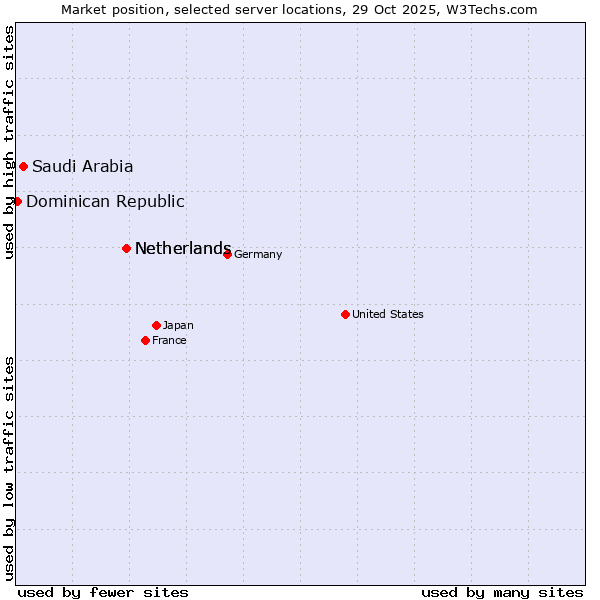Viewport: 600px width, 600px height.
Task: Click the 'France' text label
Action: click(x=169, y=341)
